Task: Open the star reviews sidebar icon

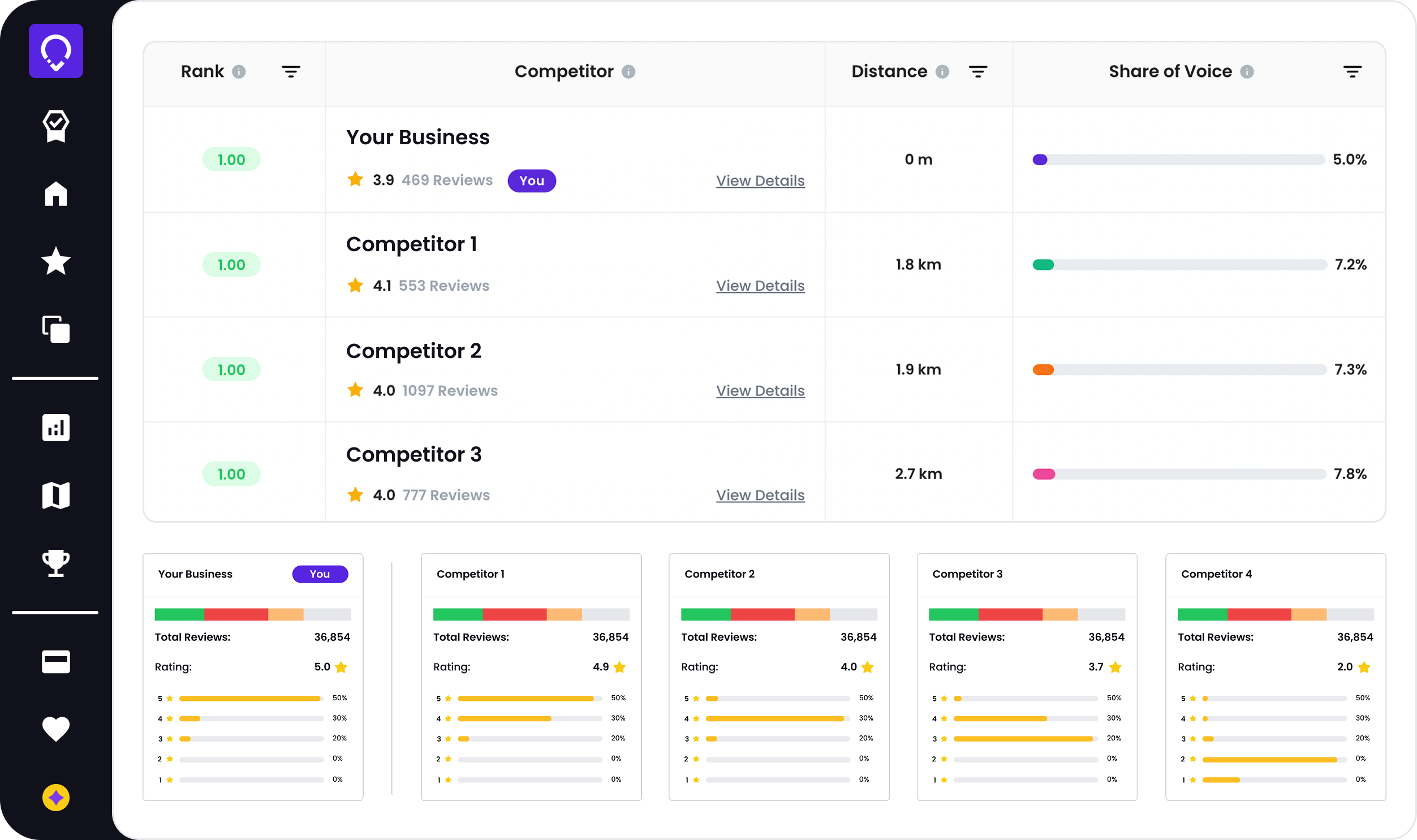Action: [x=55, y=261]
